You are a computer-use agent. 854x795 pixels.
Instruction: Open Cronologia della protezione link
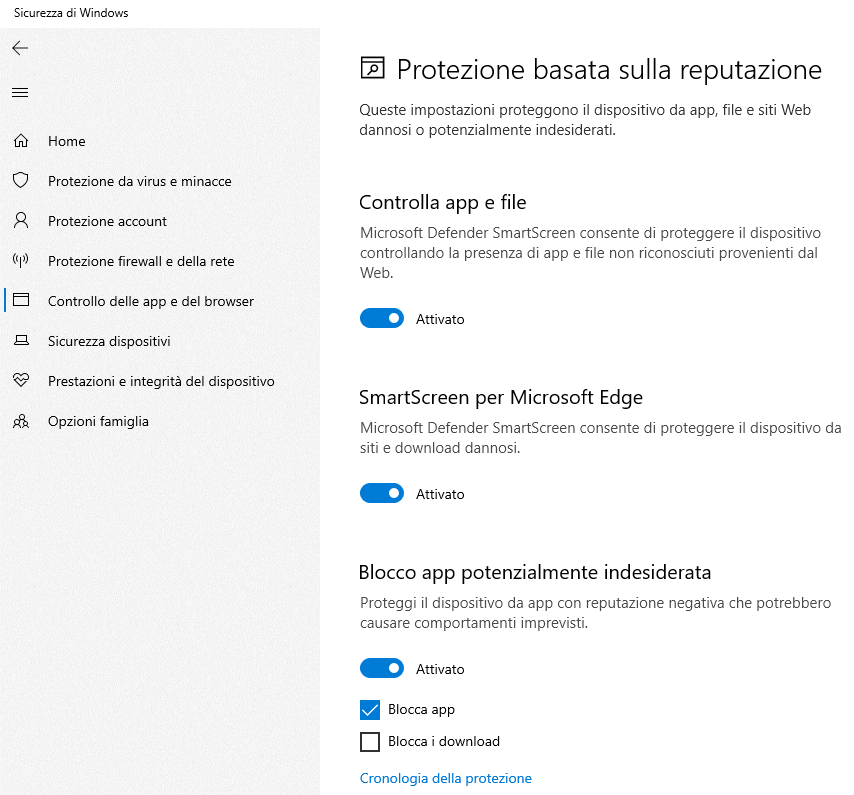coord(446,778)
